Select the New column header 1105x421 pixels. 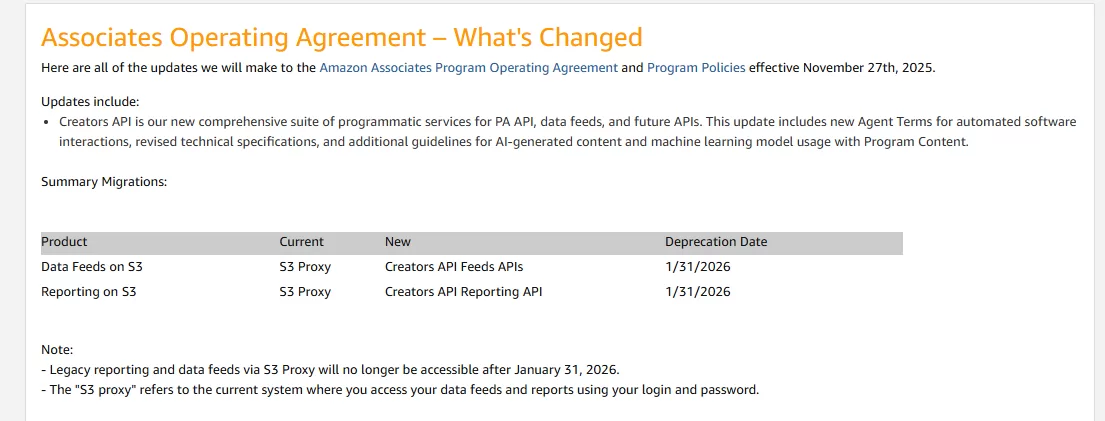pos(398,242)
